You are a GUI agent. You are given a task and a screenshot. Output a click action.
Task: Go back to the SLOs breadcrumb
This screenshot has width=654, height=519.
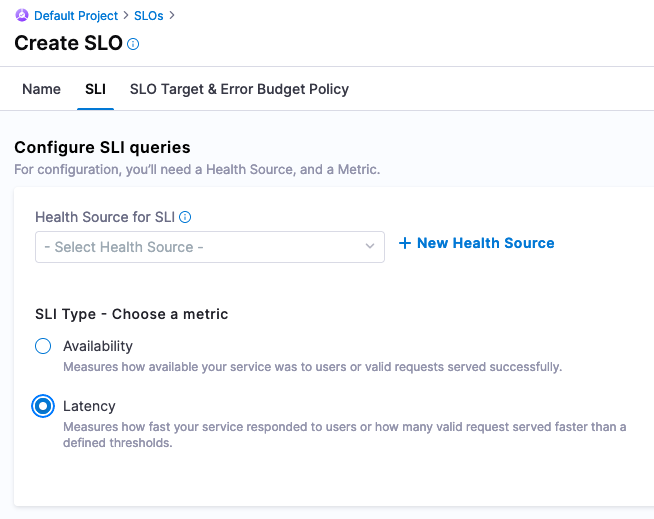tap(150, 16)
